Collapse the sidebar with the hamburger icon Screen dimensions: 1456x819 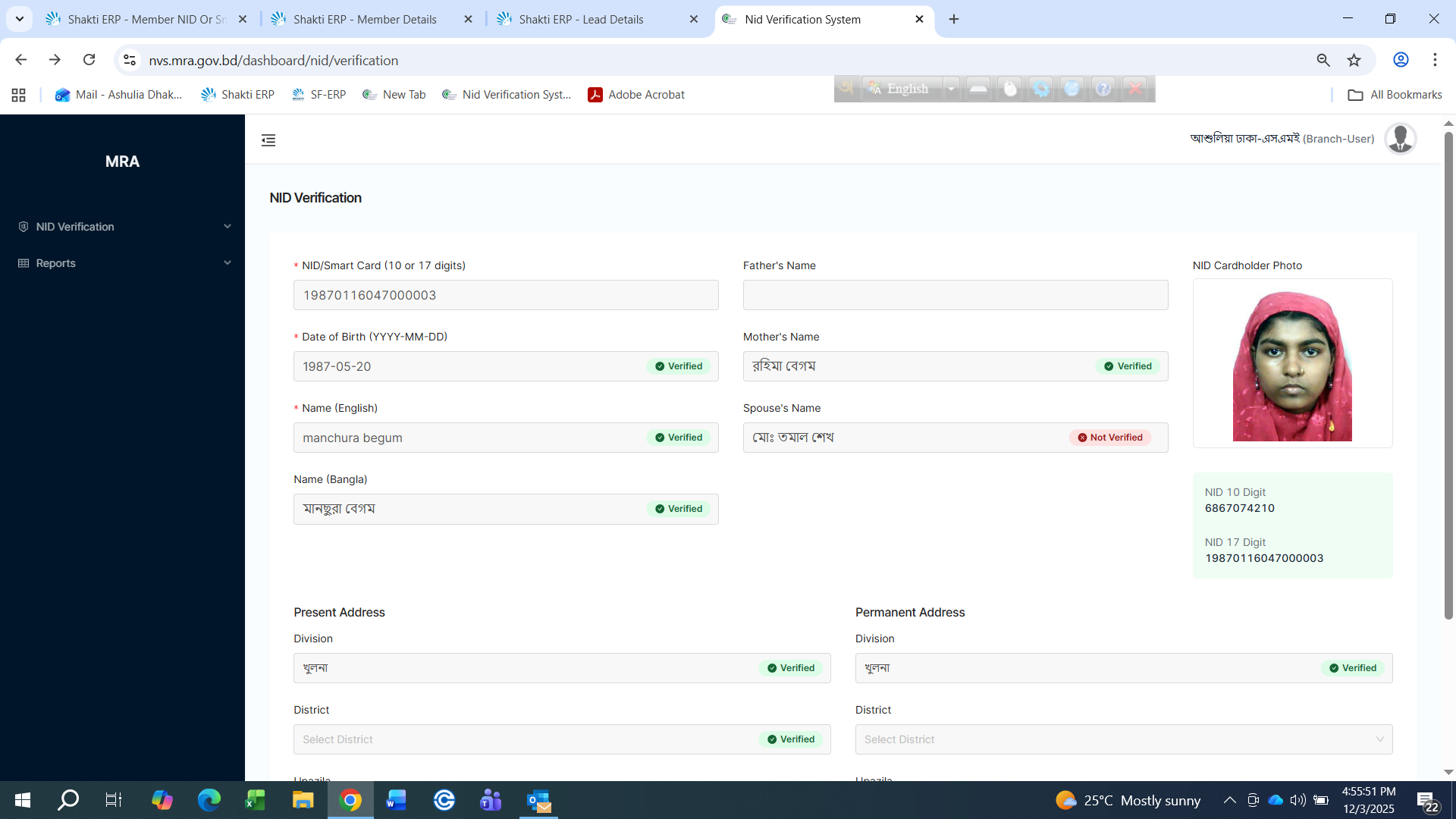(268, 140)
